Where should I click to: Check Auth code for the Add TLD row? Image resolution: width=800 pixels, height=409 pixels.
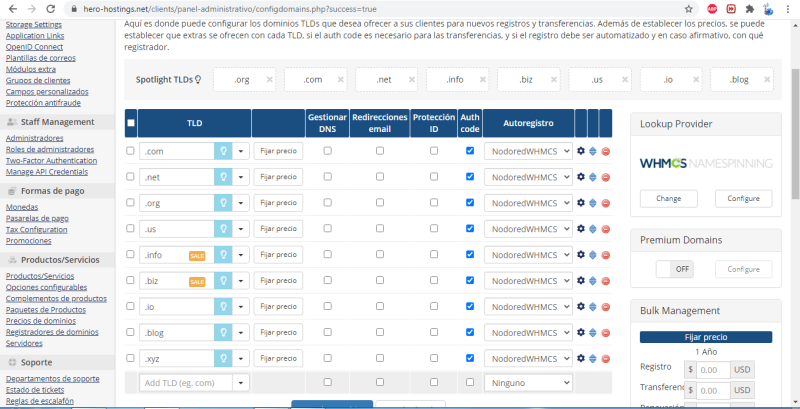click(470, 382)
